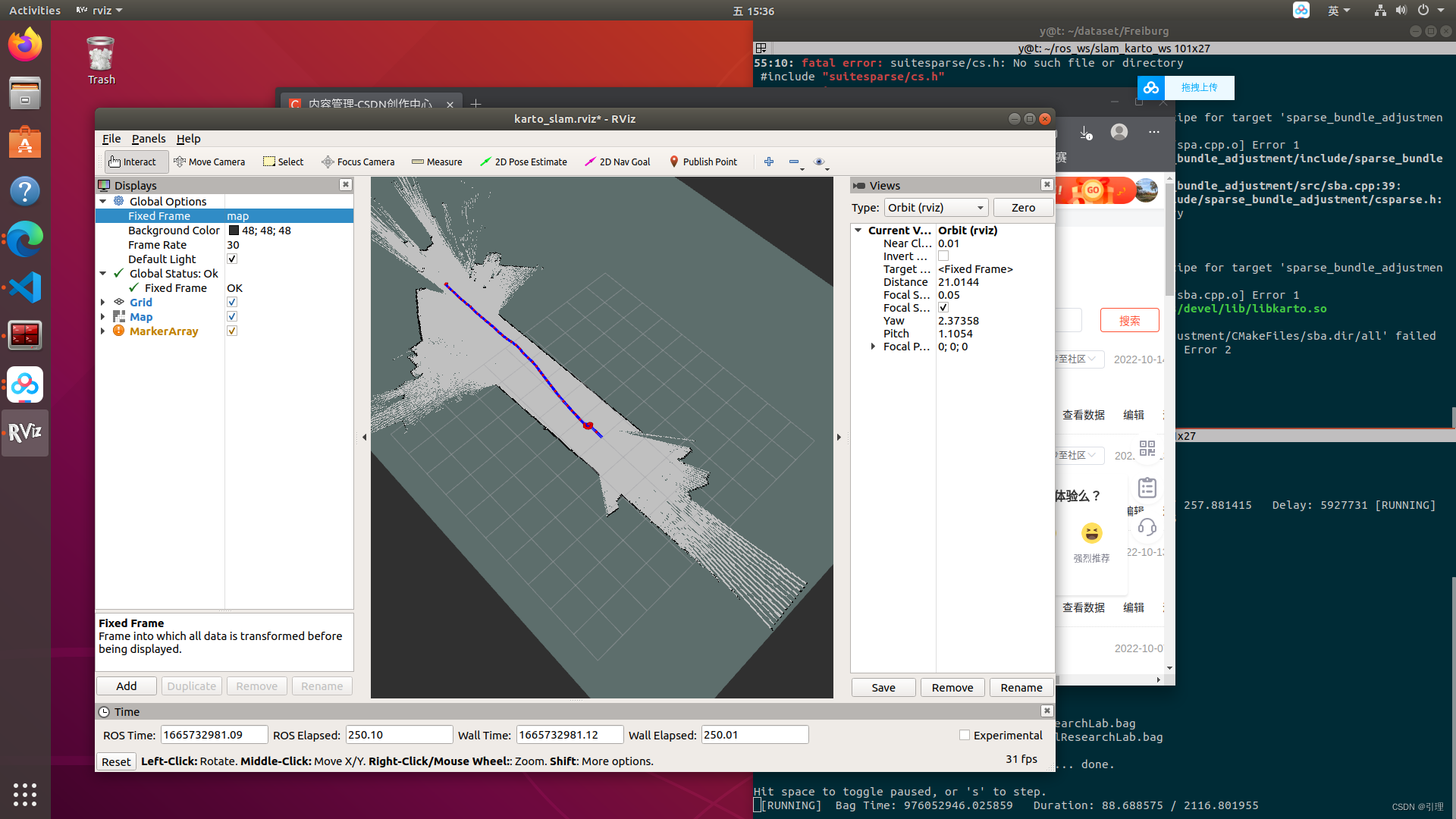
Task: Open the Panels menu
Action: 149,138
